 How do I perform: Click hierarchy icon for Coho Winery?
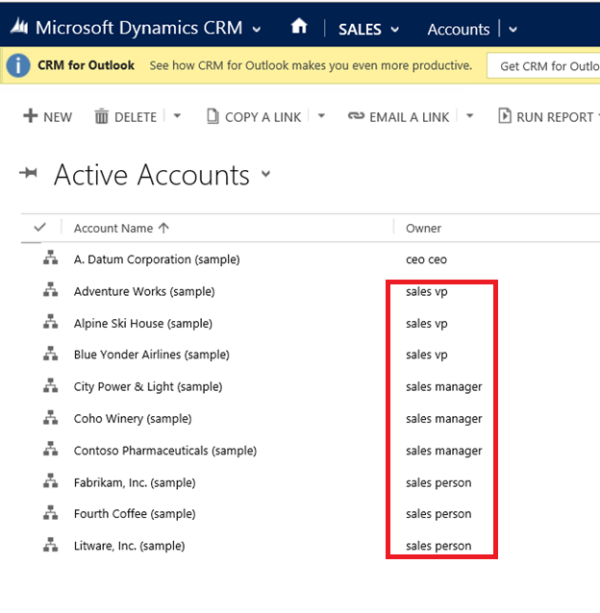click(50, 418)
